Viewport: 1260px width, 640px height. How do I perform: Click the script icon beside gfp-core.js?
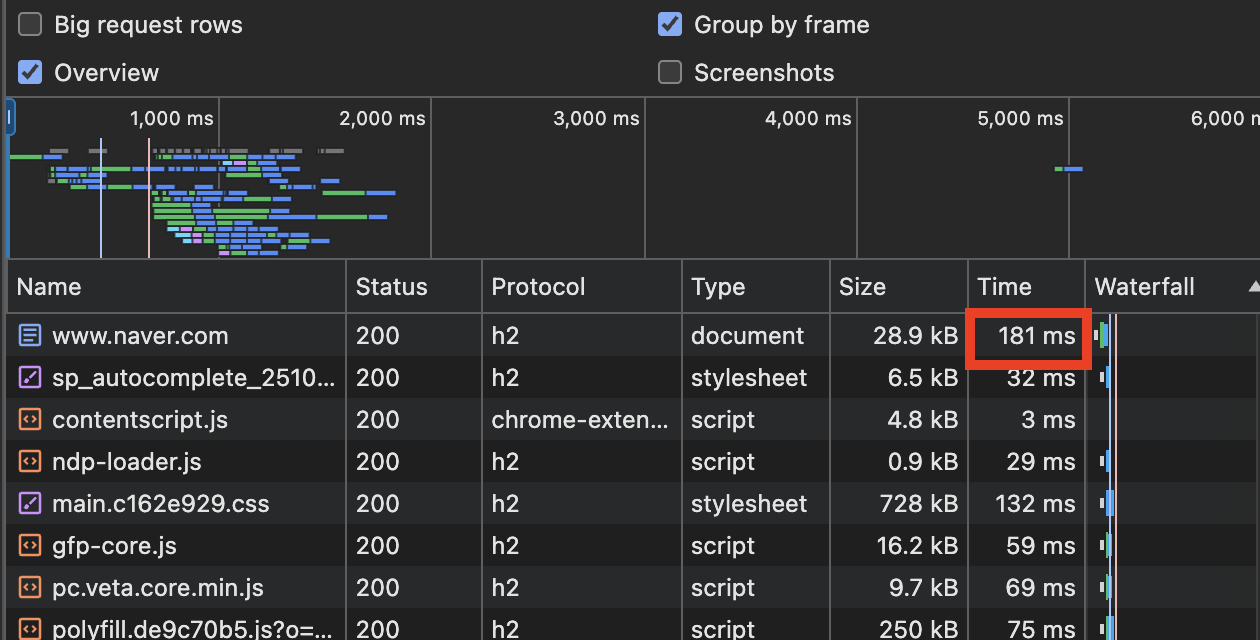30,546
